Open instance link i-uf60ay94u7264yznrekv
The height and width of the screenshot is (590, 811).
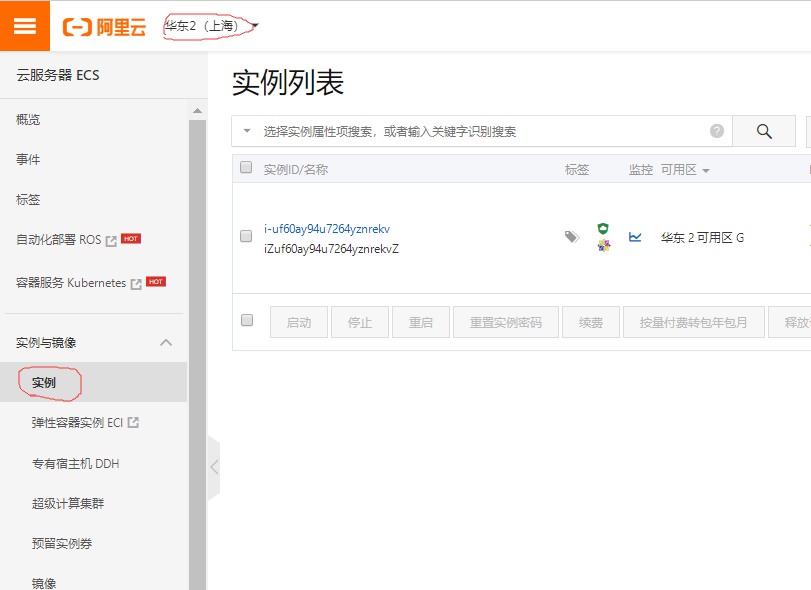[x=327, y=229]
